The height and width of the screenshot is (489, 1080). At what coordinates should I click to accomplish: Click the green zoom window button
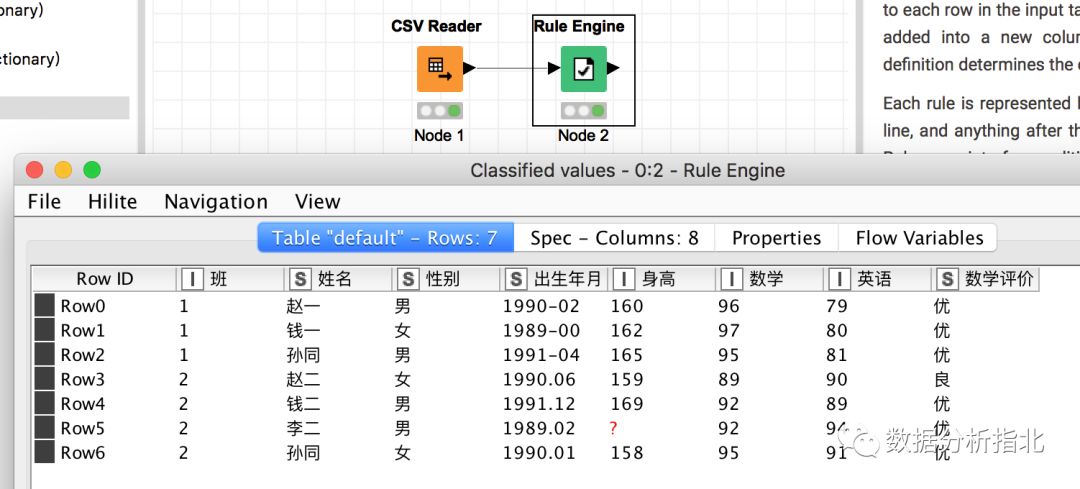92,169
